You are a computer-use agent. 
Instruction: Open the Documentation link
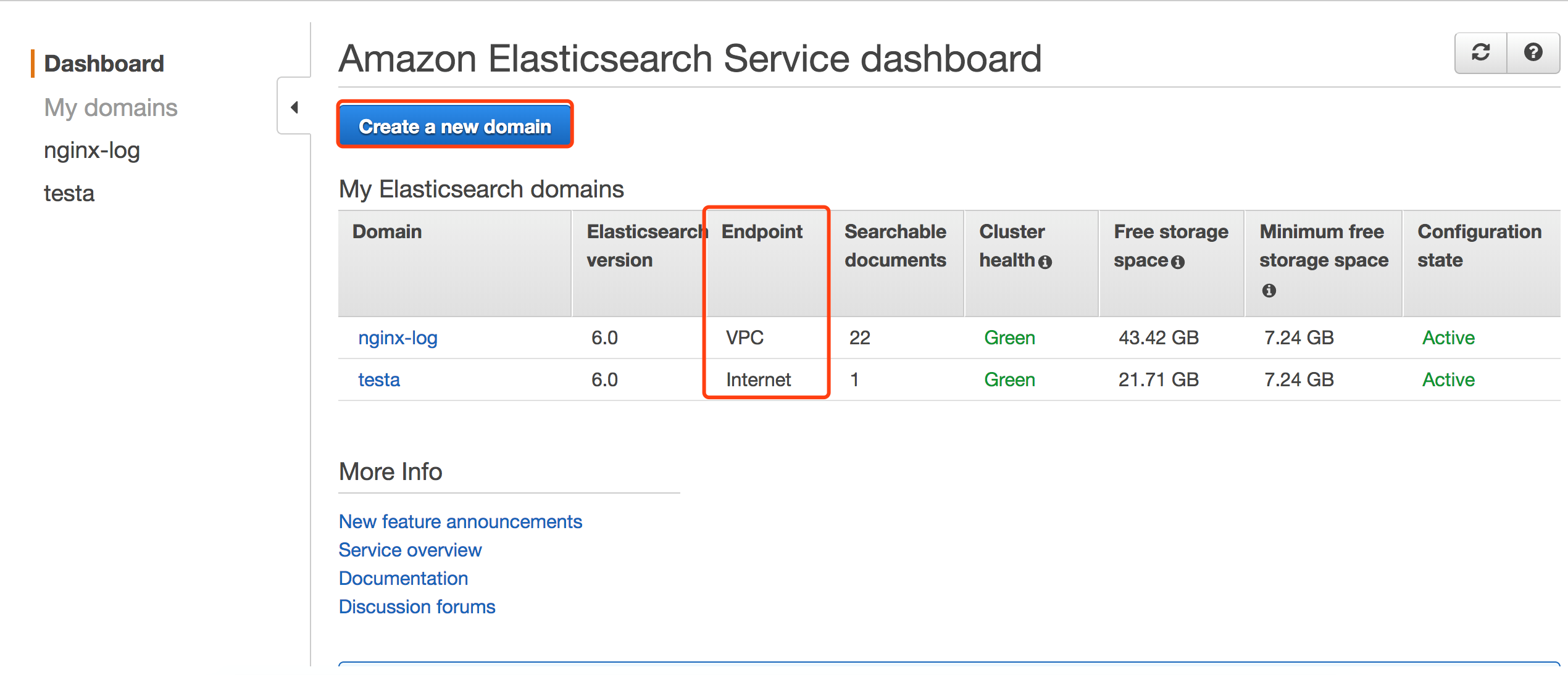point(403,578)
